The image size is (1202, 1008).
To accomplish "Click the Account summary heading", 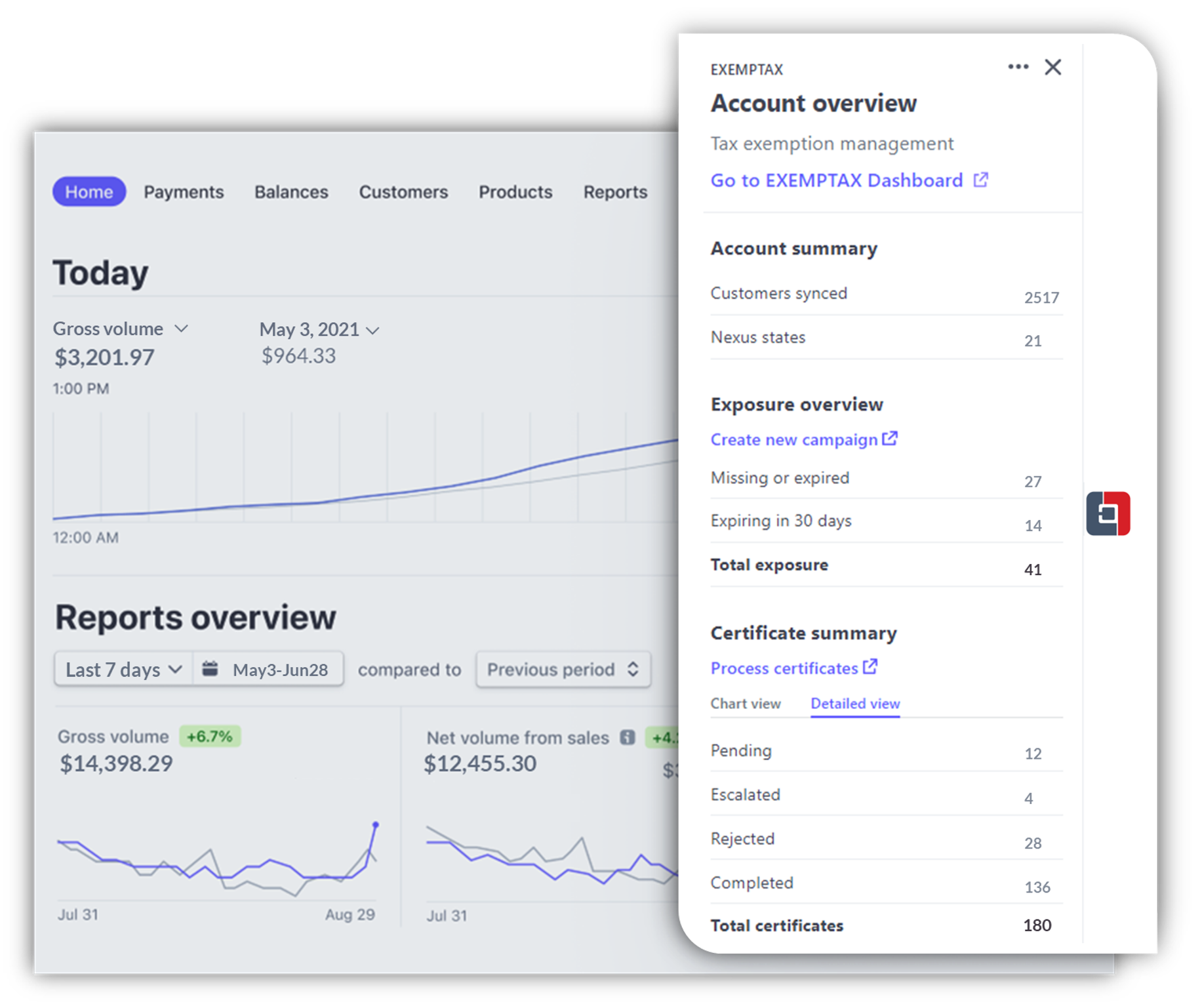I will click(x=794, y=249).
